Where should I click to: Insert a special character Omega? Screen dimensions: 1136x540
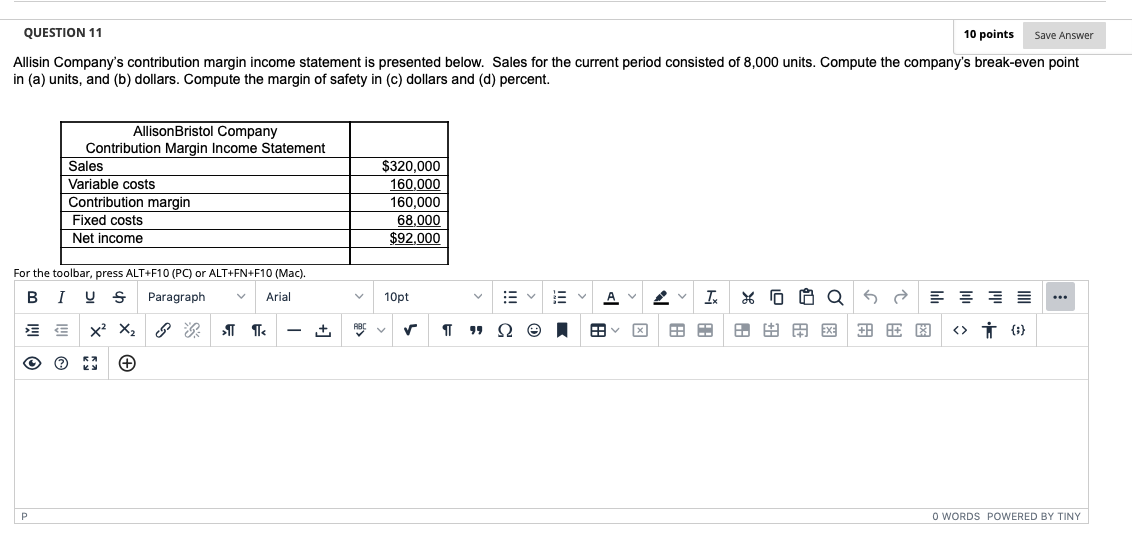point(504,331)
